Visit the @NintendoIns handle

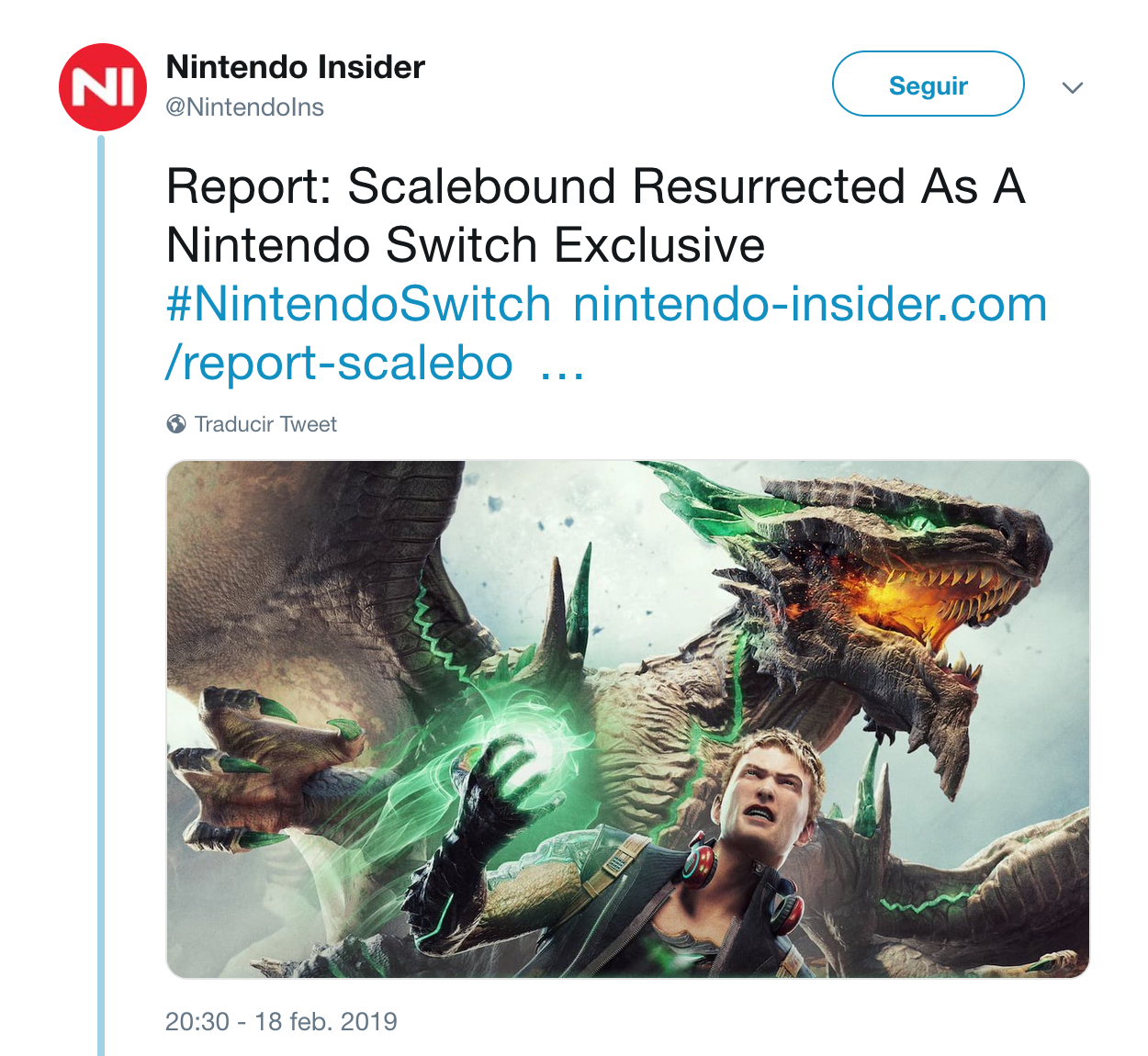244,107
